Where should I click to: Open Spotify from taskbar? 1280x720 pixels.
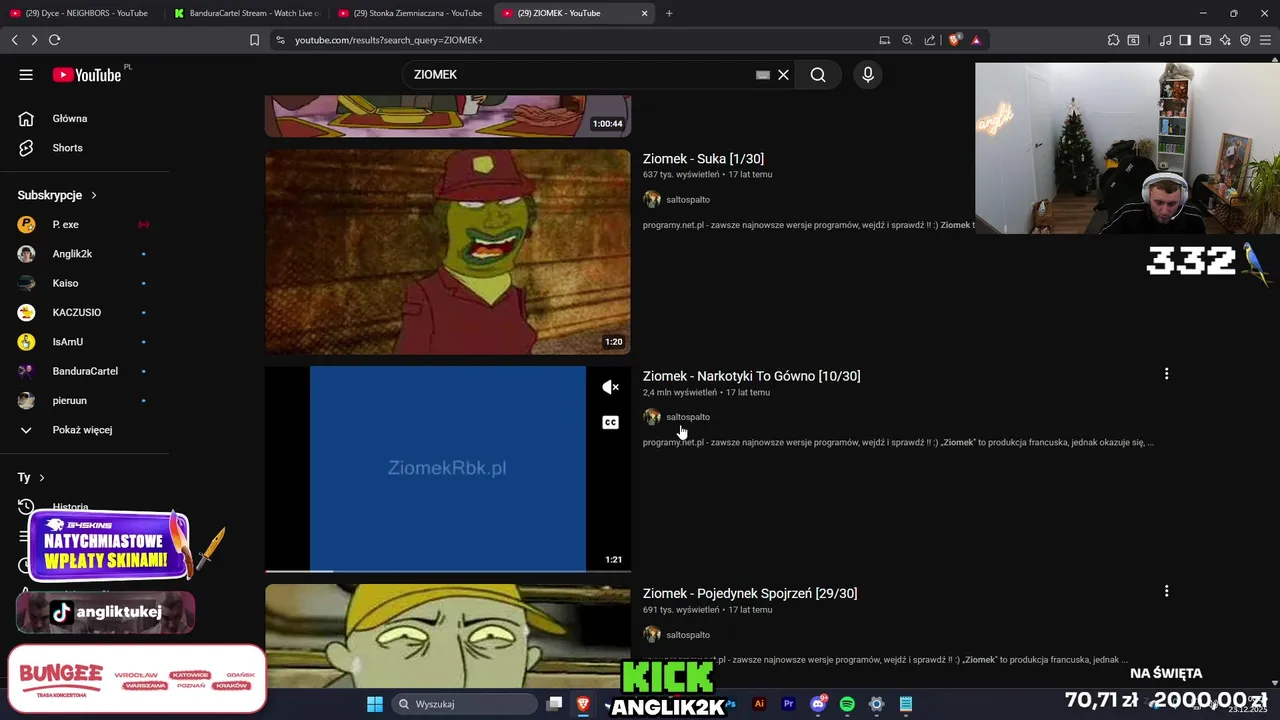pos(847,704)
